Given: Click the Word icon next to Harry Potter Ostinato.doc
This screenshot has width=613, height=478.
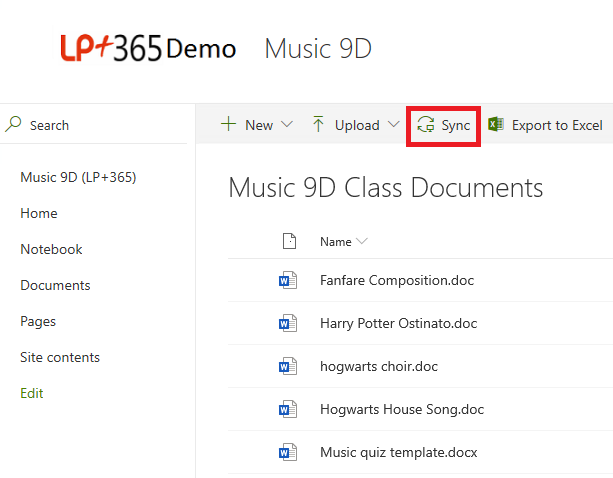Looking at the screenshot, I should coord(288,323).
